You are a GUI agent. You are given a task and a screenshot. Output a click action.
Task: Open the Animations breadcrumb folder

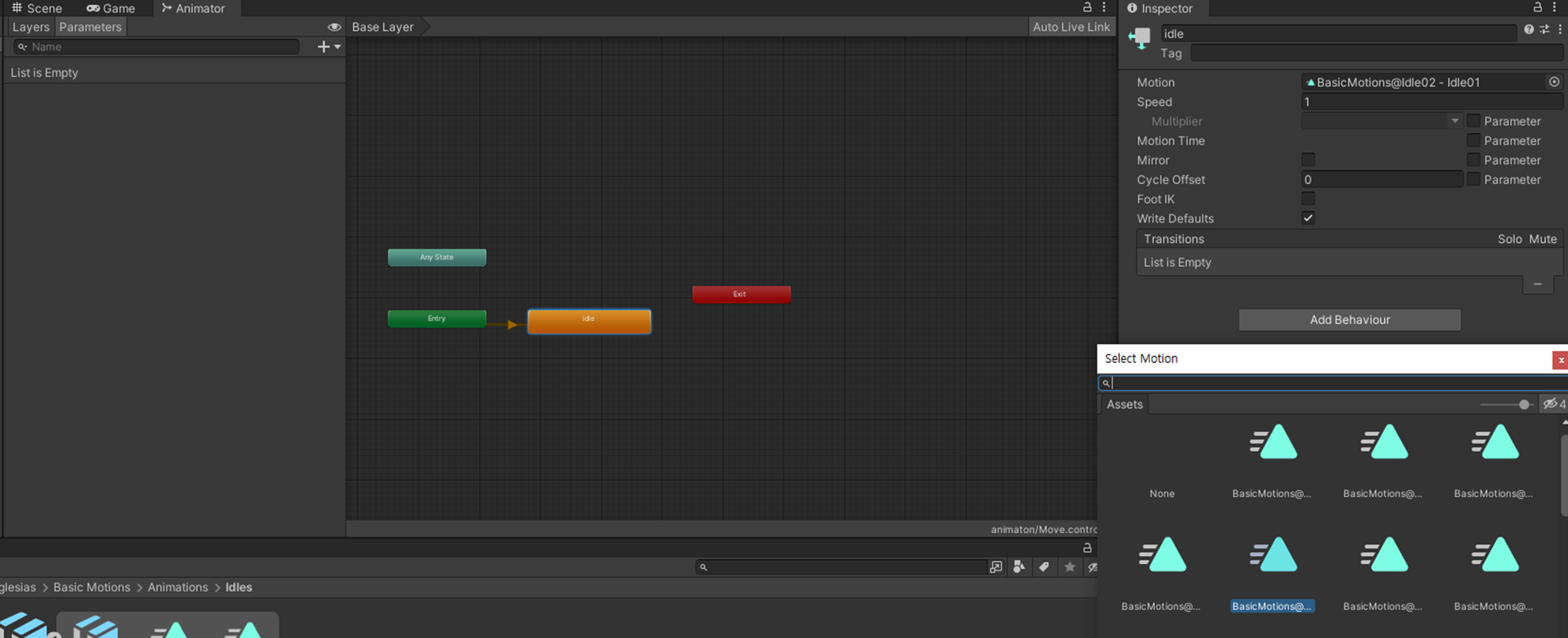click(178, 587)
